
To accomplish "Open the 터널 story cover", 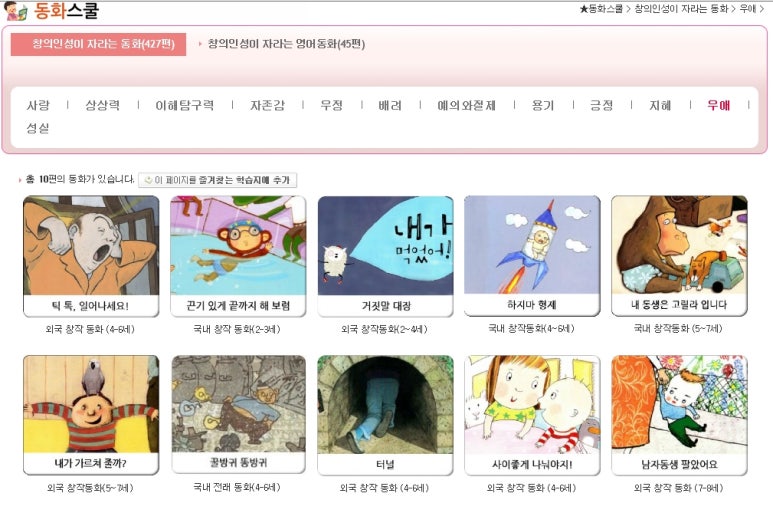I will [386, 404].
